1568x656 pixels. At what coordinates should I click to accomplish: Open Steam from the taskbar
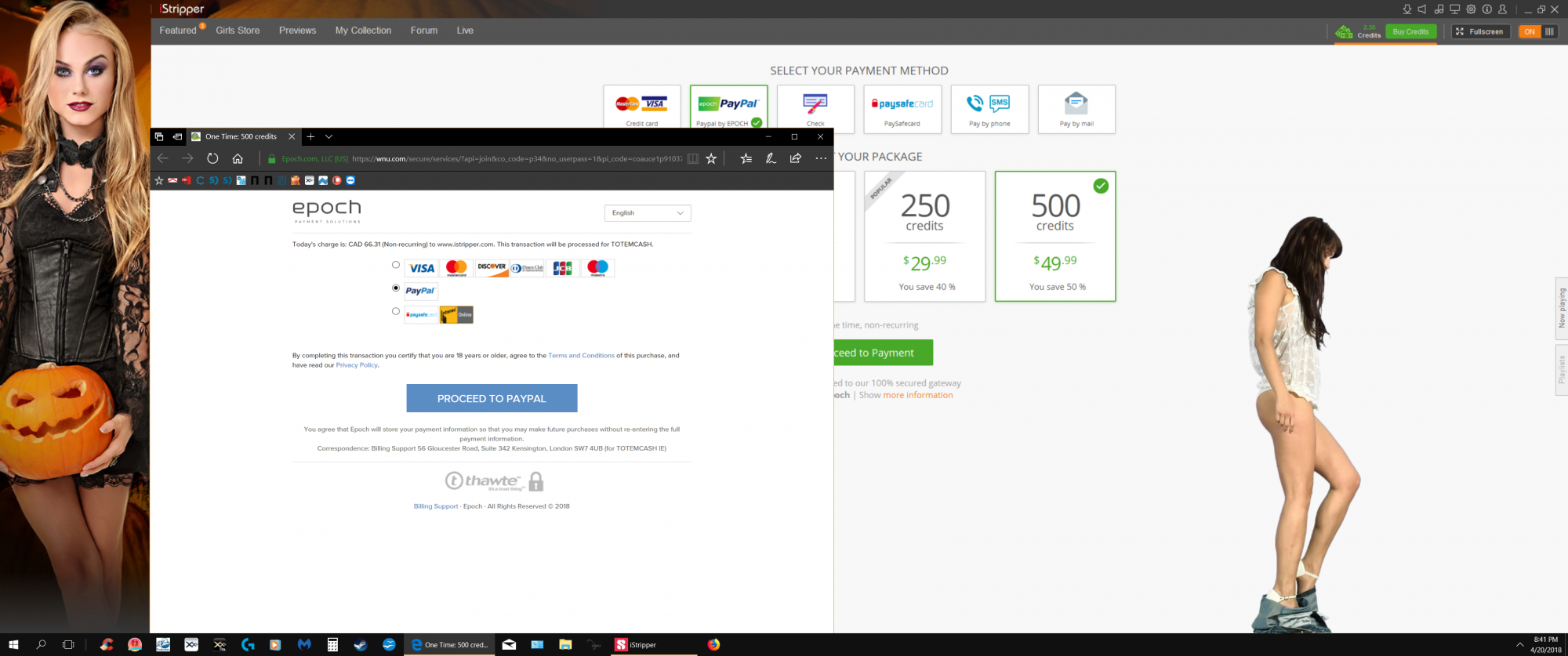pyautogui.click(x=361, y=644)
